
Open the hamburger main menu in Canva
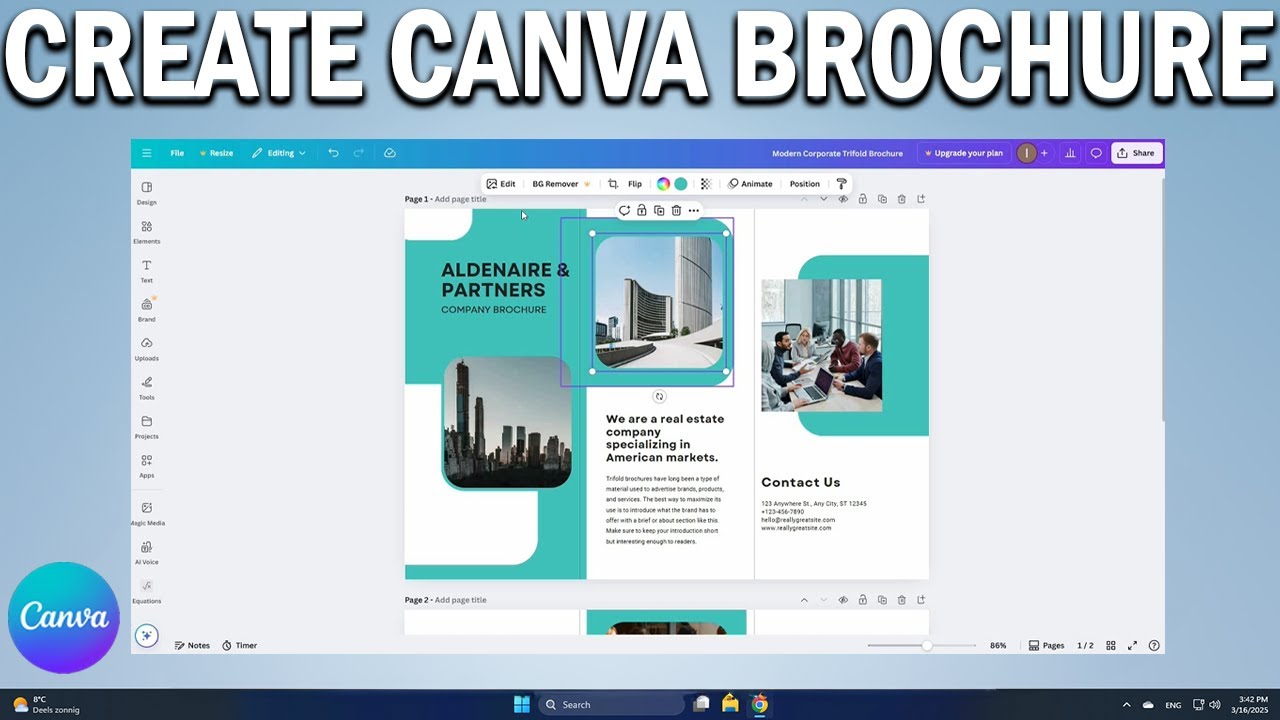146,153
